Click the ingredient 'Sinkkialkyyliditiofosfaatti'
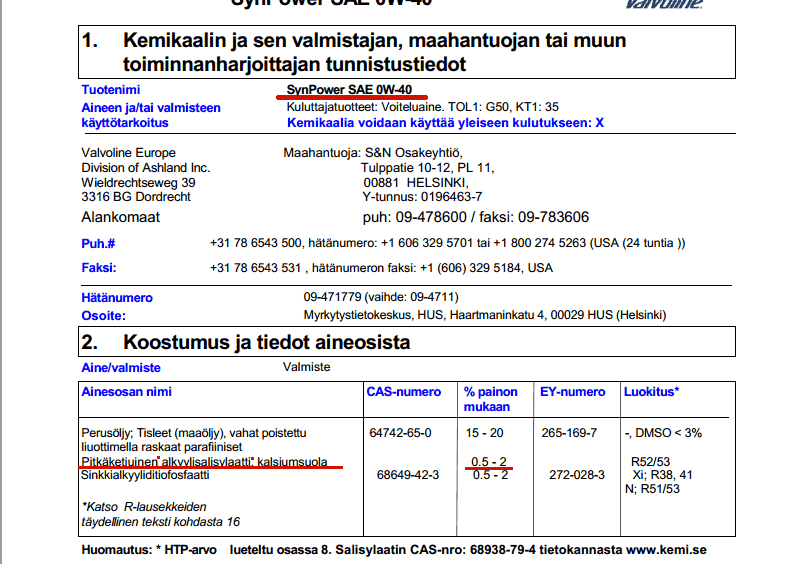 click(x=145, y=475)
